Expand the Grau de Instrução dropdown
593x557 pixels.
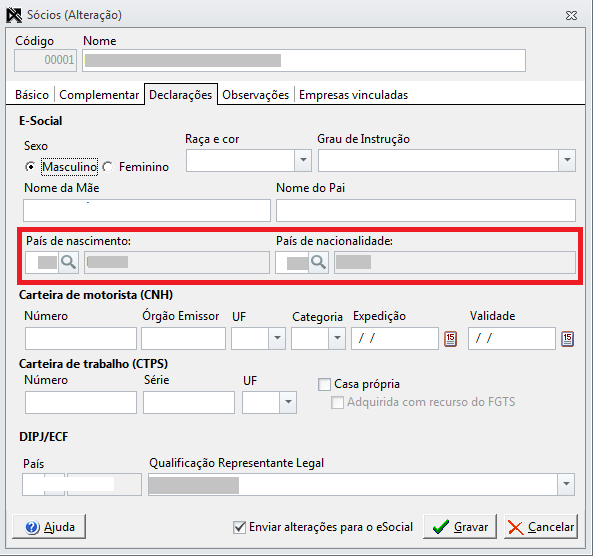click(x=567, y=160)
